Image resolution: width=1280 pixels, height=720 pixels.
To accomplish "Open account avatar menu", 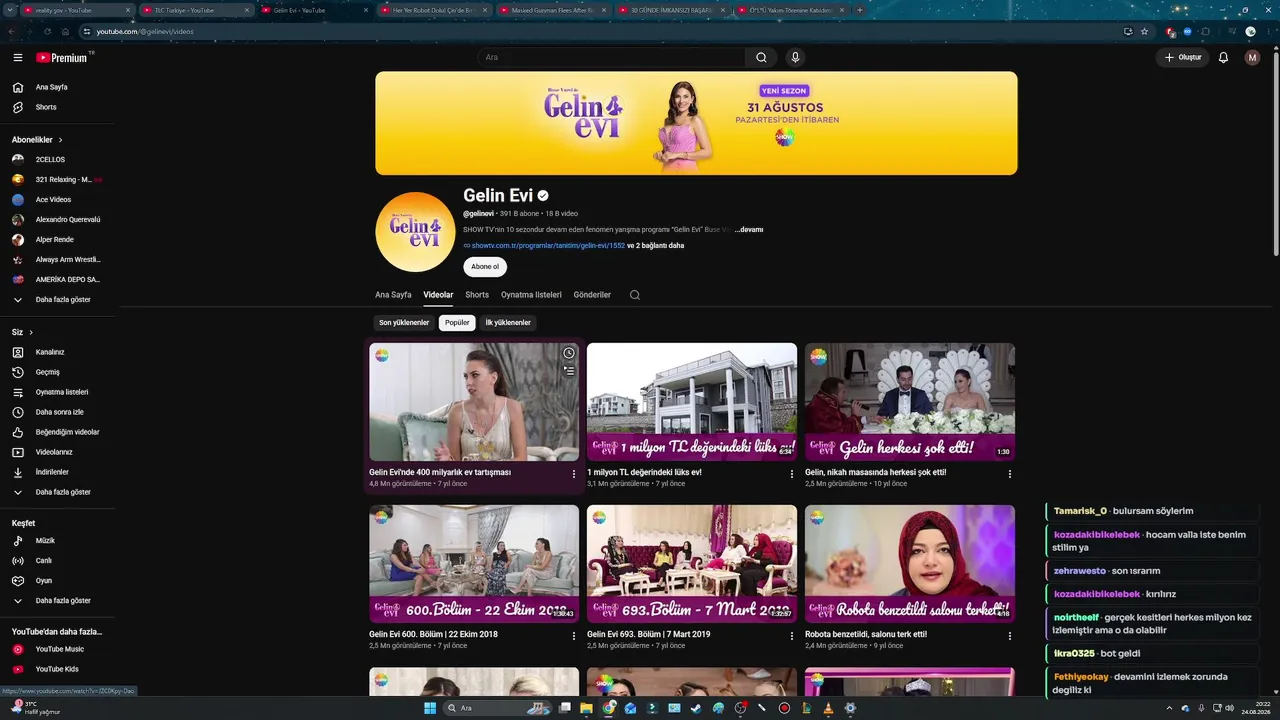I will click(1252, 58).
